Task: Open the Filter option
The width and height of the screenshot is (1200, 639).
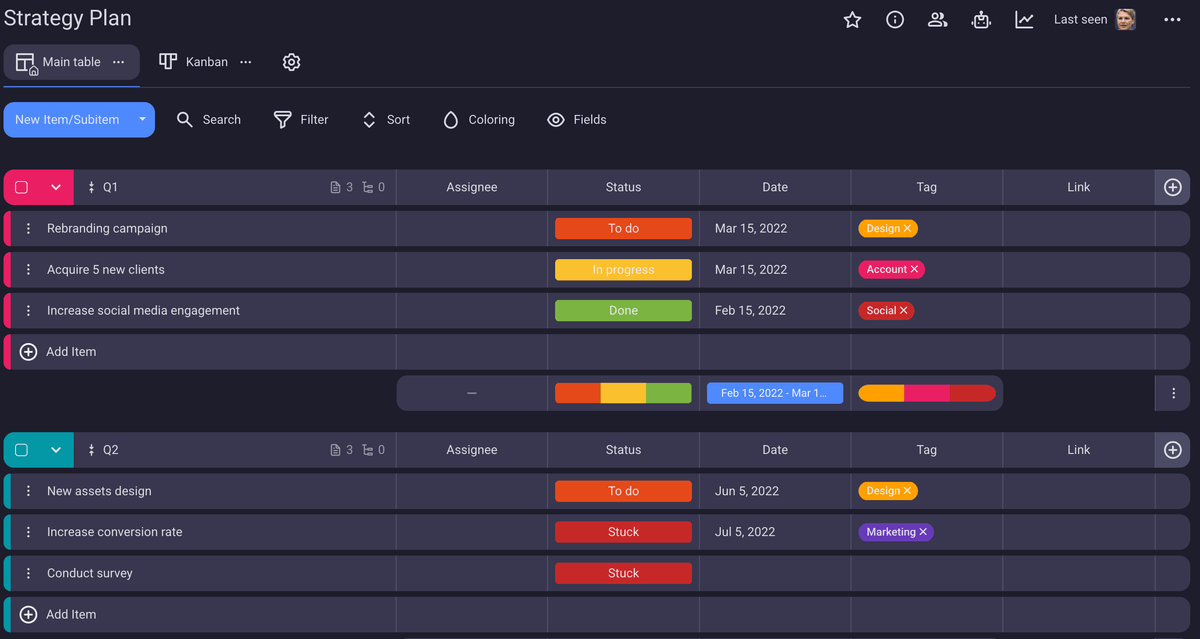Action: pos(301,120)
